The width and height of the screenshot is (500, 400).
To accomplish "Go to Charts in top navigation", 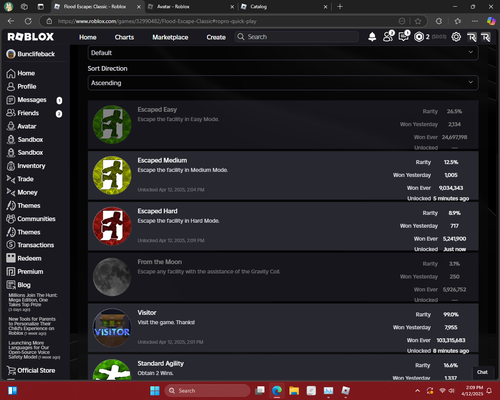I will tap(124, 37).
